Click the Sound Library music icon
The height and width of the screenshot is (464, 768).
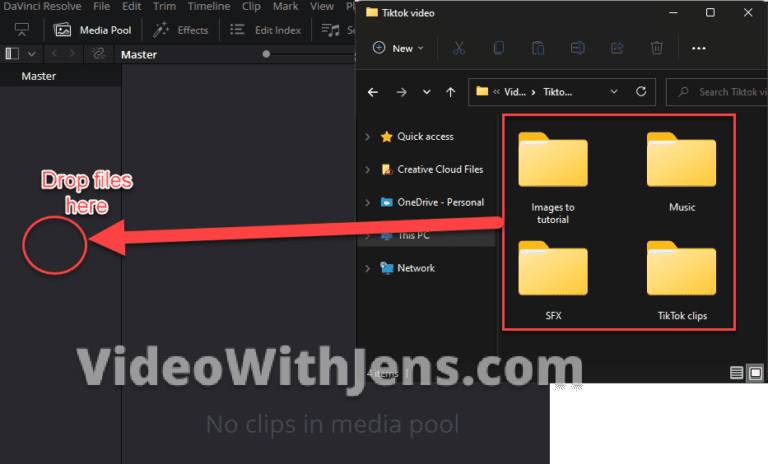pos(331,30)
